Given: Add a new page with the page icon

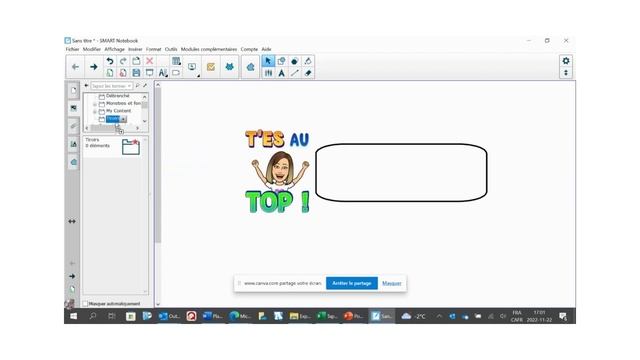Looking at the screenshot, I should (110, 73).
